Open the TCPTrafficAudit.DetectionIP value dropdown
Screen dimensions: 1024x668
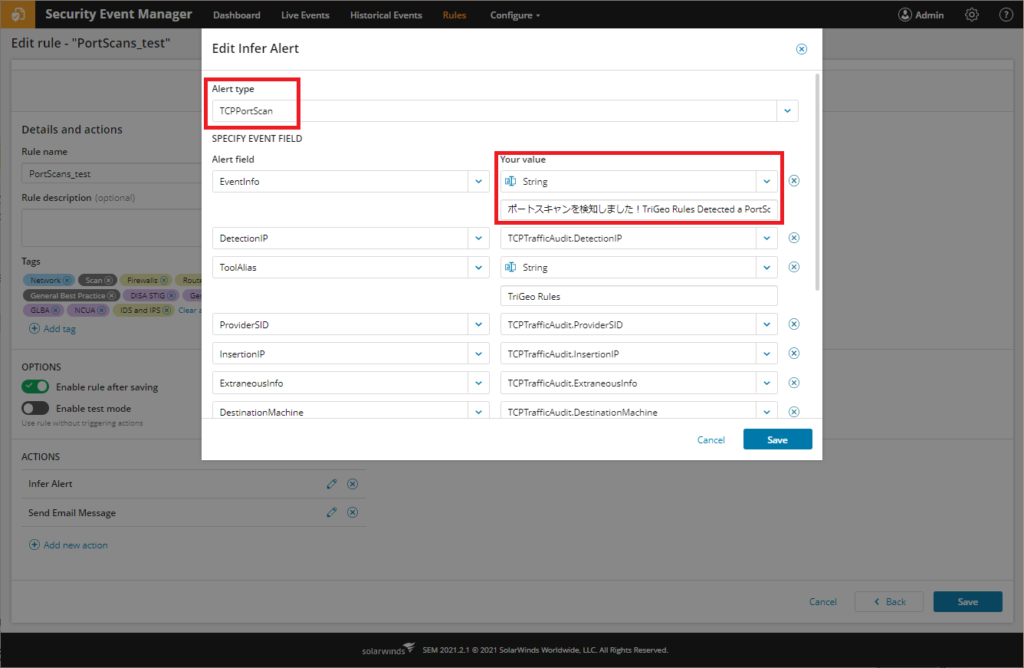click(x=767, y=238)
